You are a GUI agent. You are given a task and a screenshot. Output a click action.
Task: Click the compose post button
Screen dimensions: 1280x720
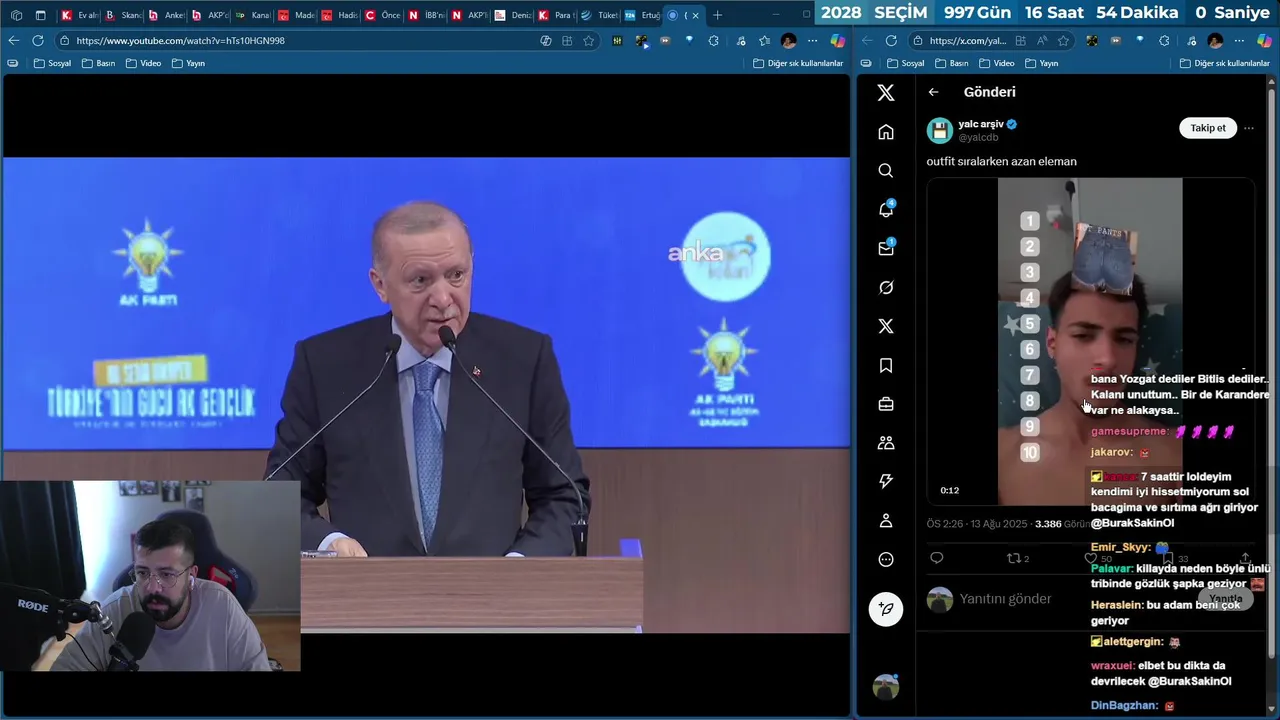[x=885, y=609]
